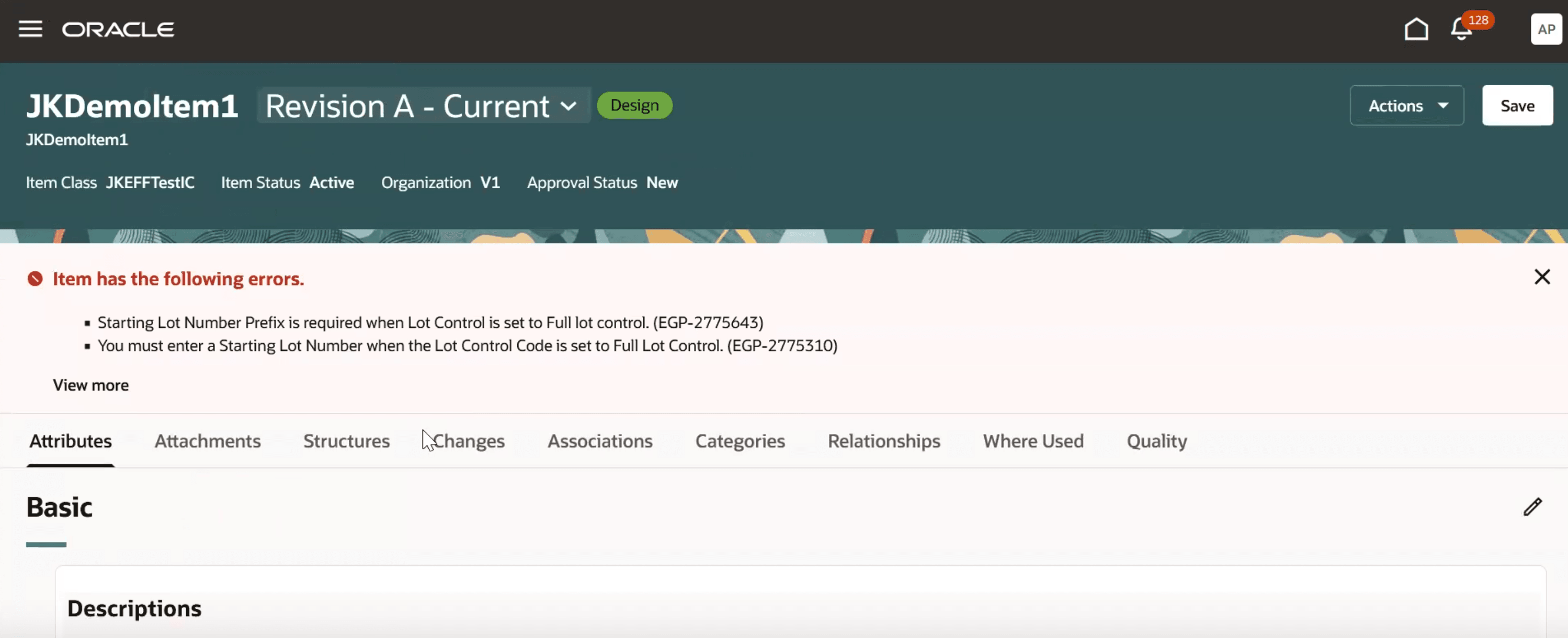Open the Actions dropdown menu
Screen dimensions: 1568x638
[1406, 106]
